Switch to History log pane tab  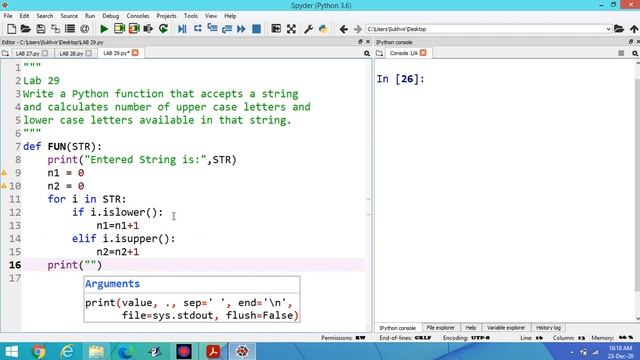[x=548, y=328]
